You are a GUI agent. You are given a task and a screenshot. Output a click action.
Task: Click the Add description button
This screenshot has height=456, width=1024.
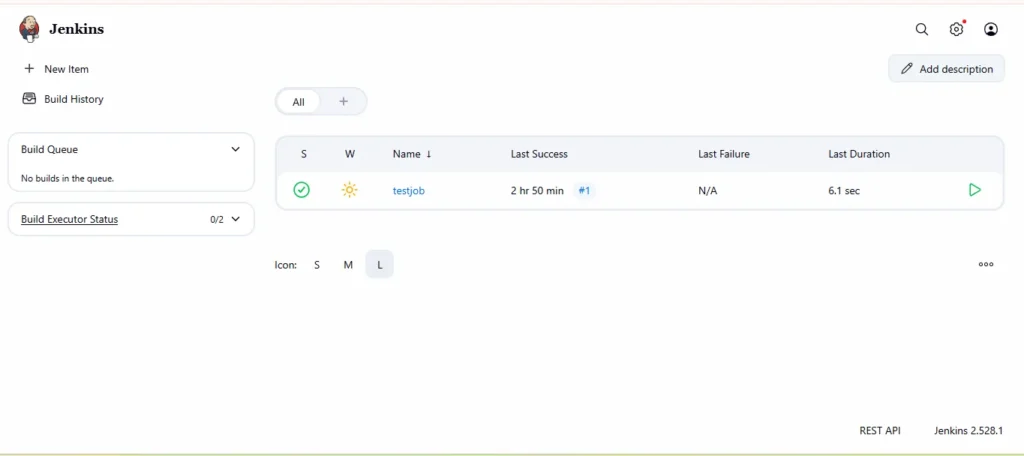click(x=946, y=69)
